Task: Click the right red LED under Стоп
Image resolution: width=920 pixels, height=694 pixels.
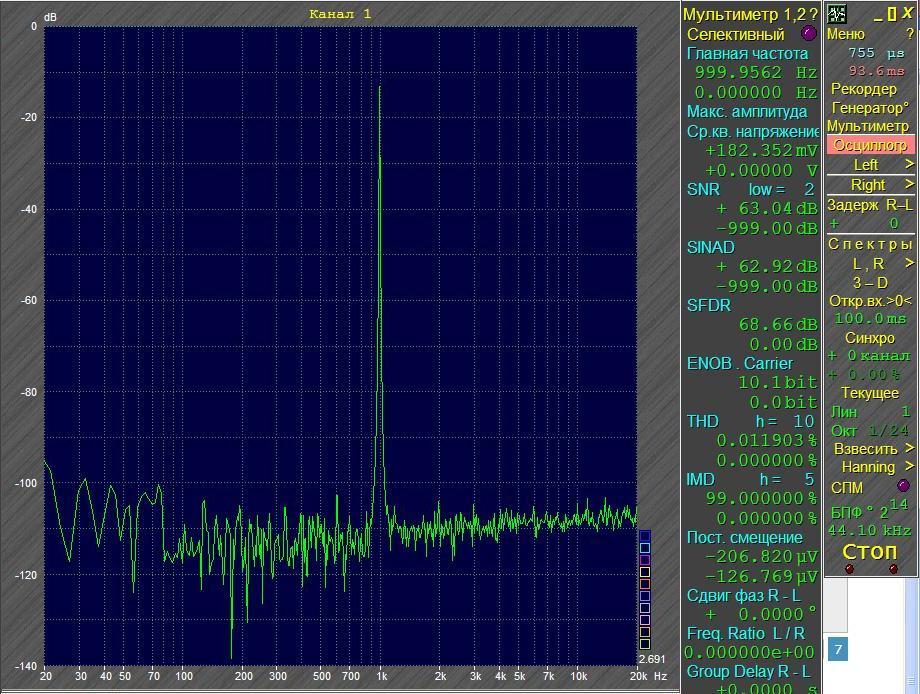Action: [x=893, y=568]
